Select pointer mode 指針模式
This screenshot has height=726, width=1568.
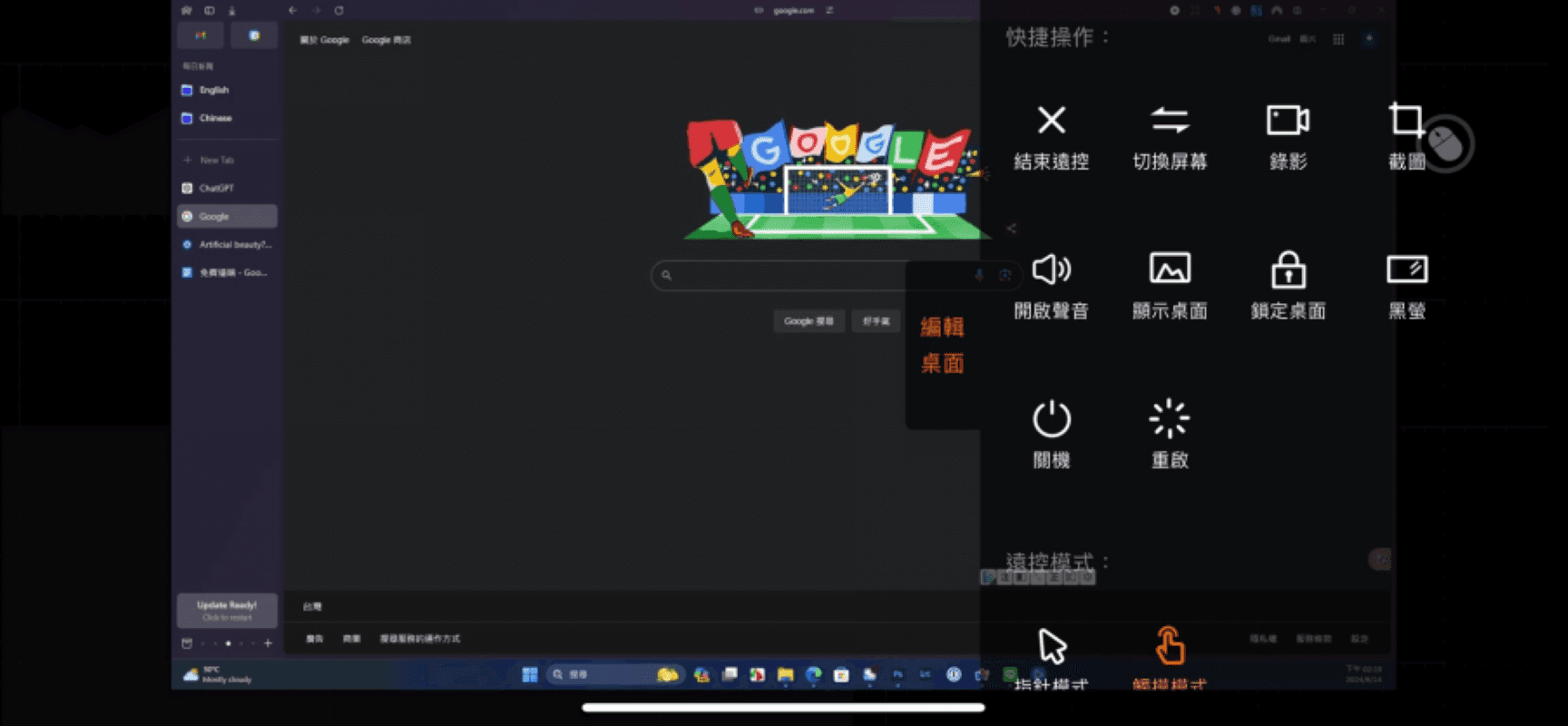pyautogui.click(x=1051, y=658)
